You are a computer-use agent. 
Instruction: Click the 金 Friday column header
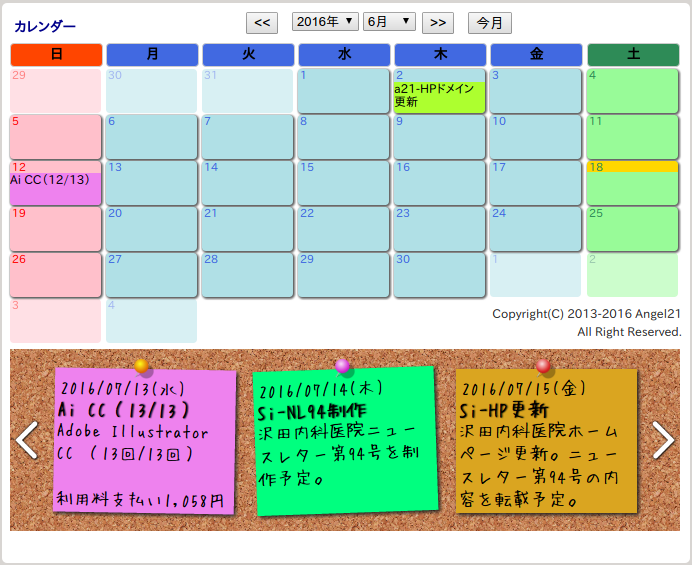[x=536, y=55]
